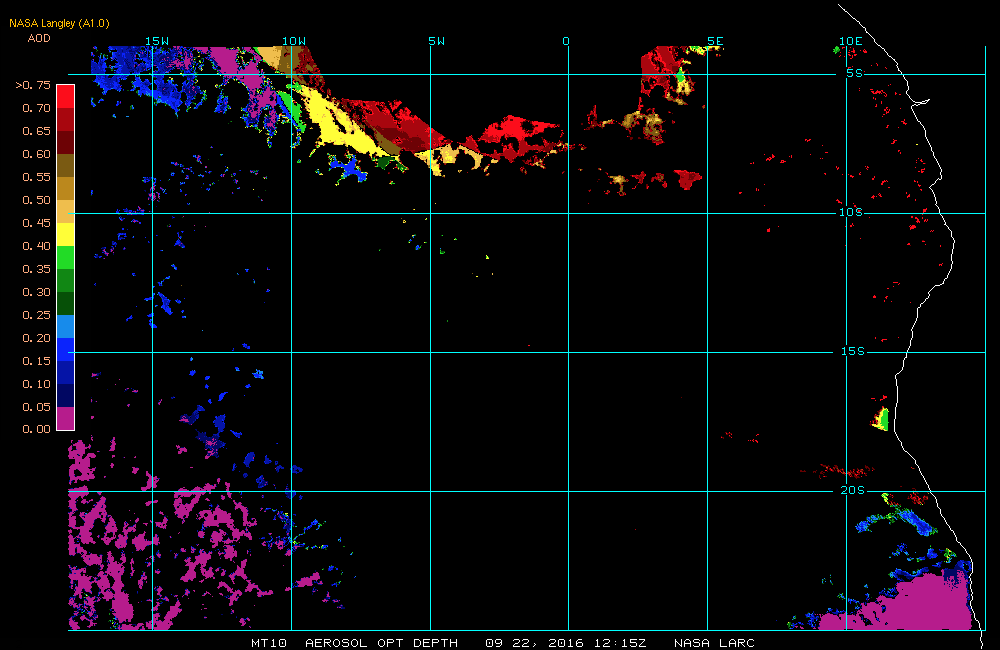Select the bright green legend swatch

point(65,257)
